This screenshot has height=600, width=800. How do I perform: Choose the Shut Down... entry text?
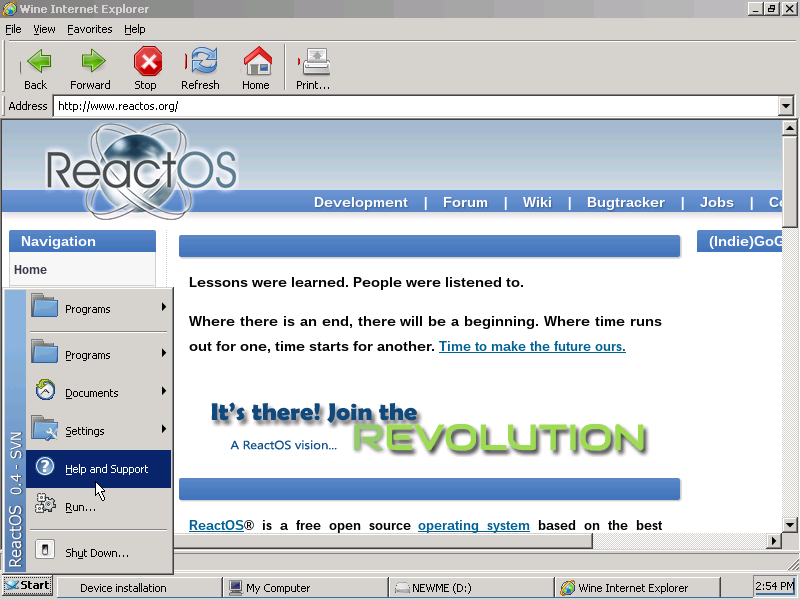tap(97, 553)
